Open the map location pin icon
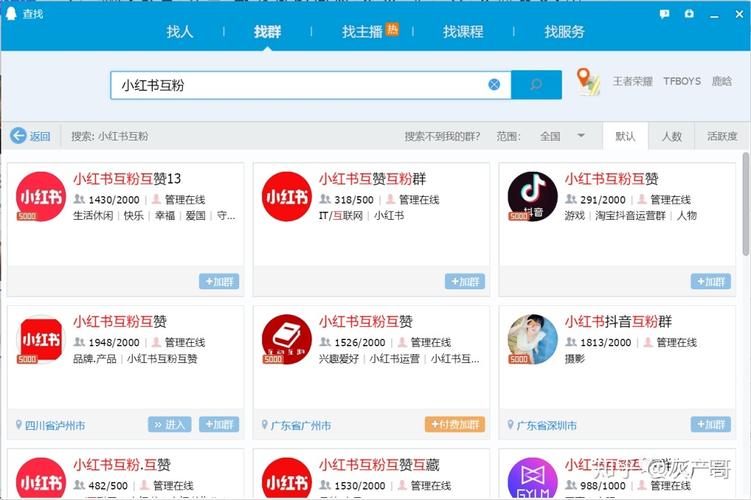 588,81
